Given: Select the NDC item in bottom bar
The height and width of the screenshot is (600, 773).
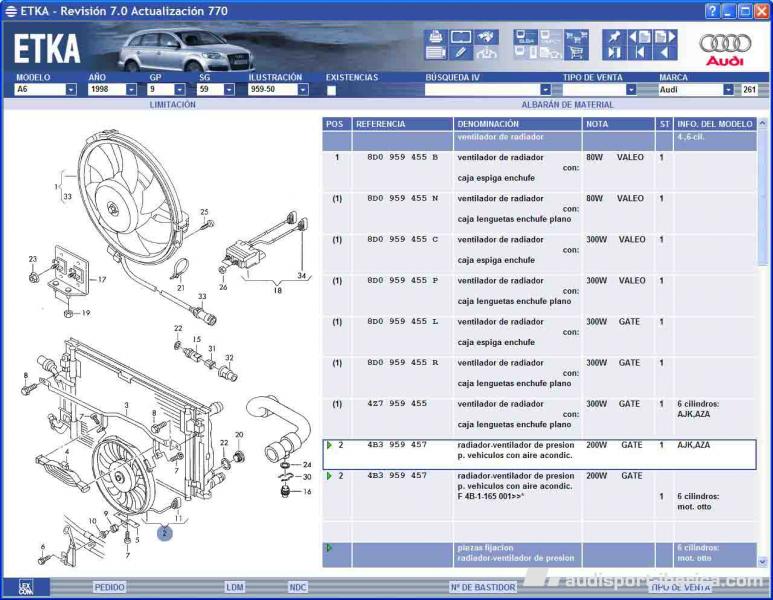Looking at the screenshot, I should coord(297,587).
